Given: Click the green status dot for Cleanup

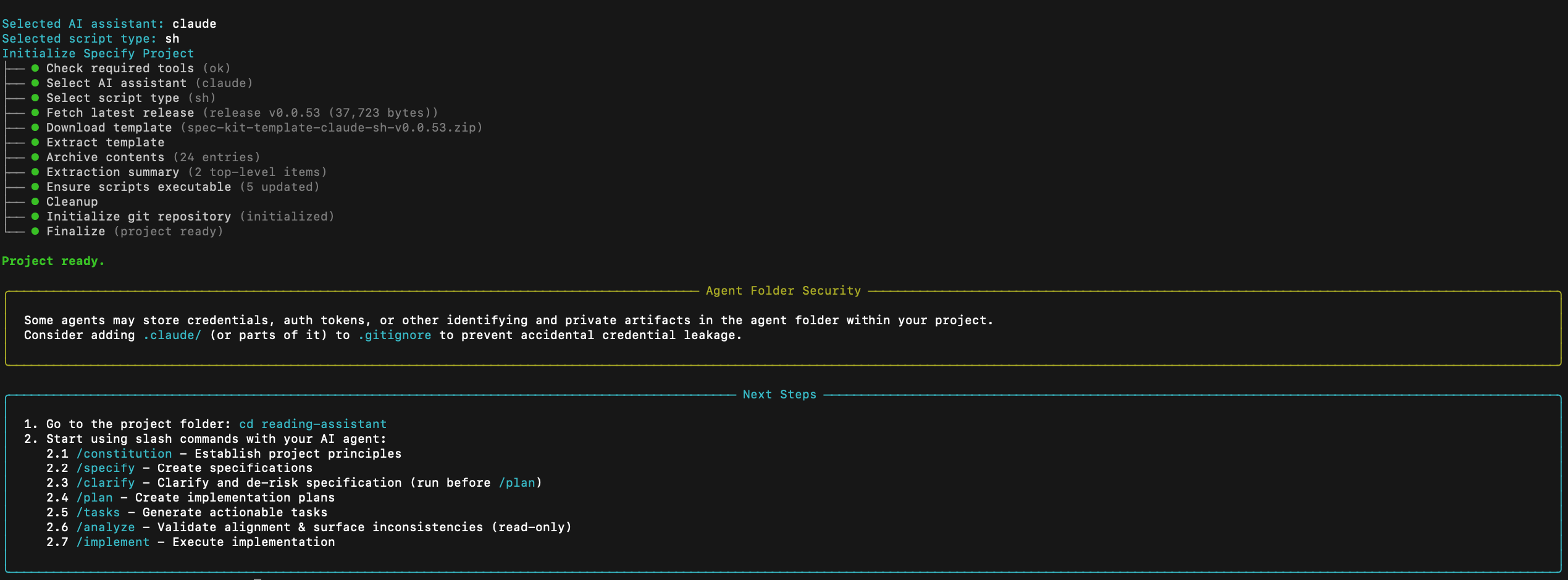Looking at the screenshot, I should click(x=35, y=201).
